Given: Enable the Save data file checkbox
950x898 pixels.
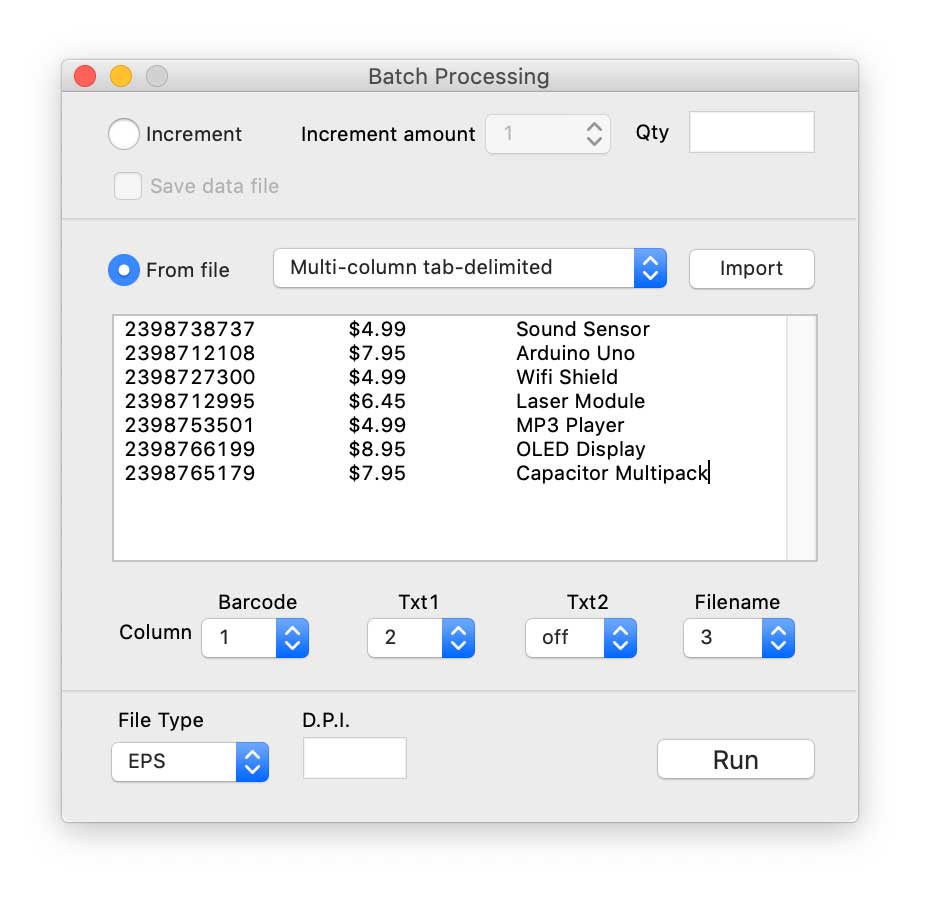Looking at the screenshot, I should tap(128, 186).
